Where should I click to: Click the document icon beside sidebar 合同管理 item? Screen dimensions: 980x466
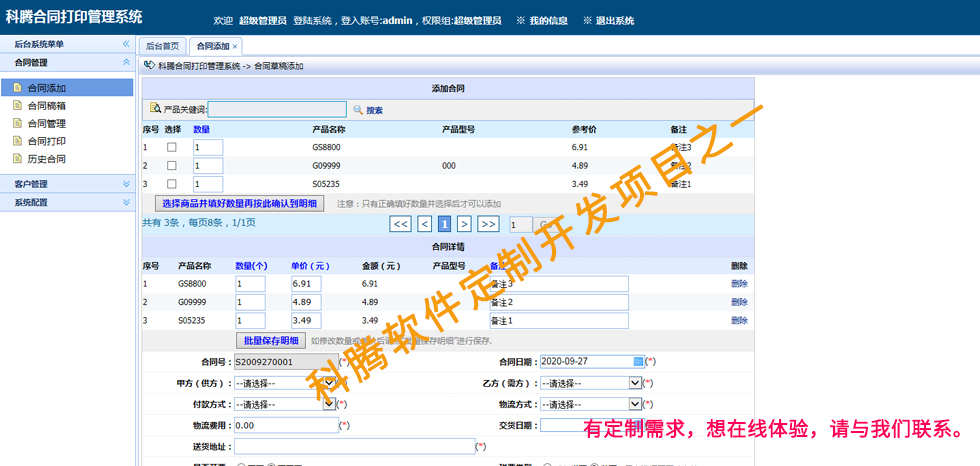[18, 124]
